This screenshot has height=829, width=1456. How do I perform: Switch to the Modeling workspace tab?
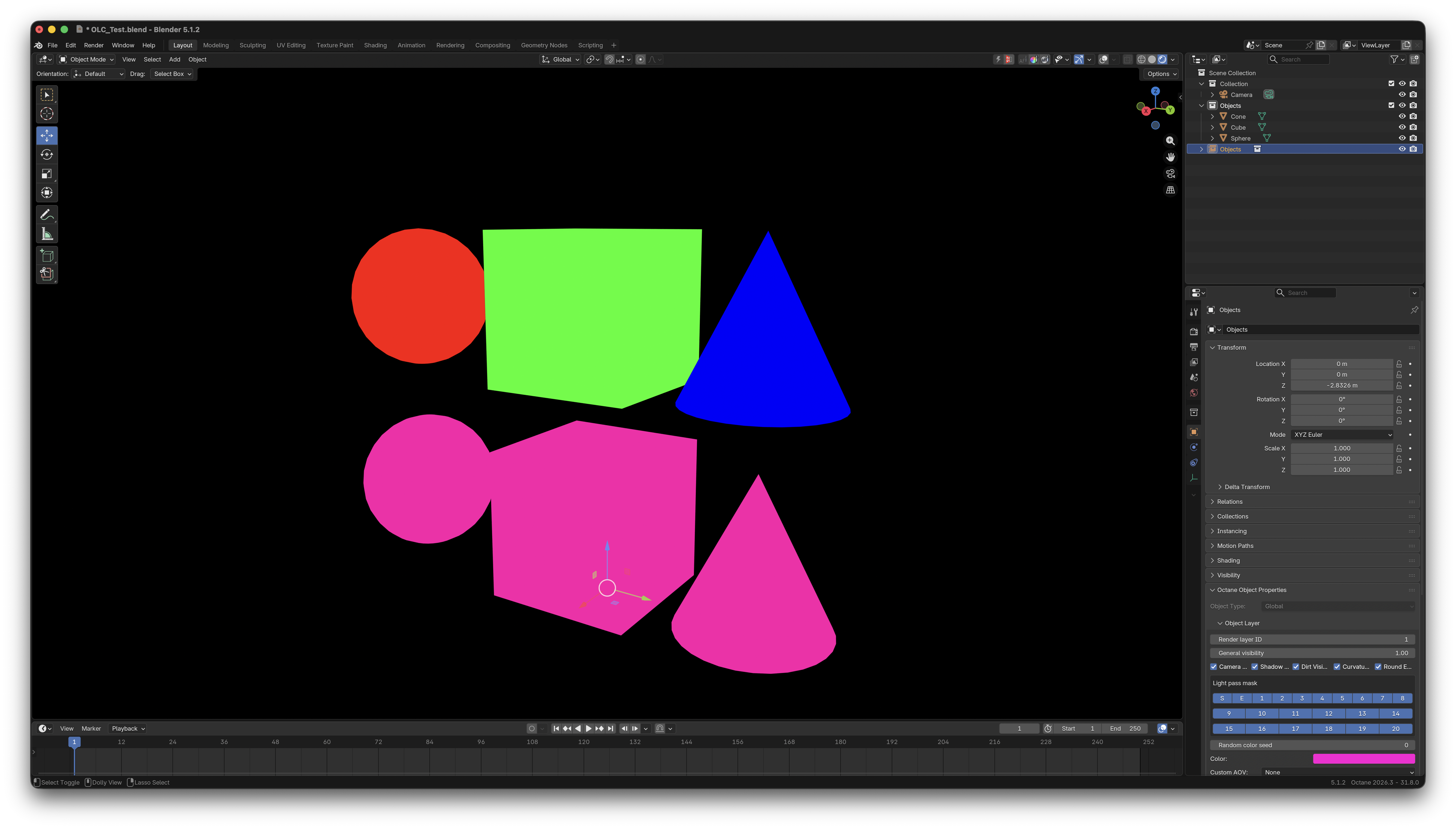tap(216, 45)
